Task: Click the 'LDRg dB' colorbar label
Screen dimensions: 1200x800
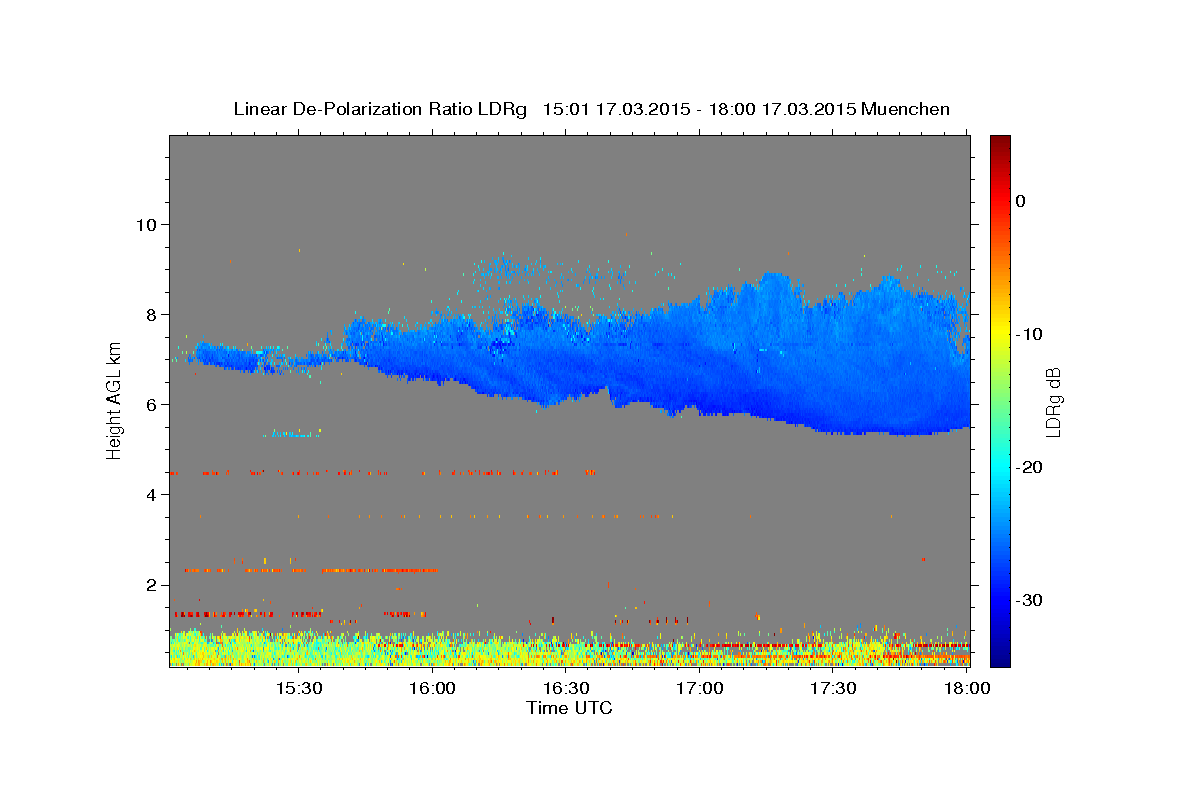Action: tap(1052, 401)
